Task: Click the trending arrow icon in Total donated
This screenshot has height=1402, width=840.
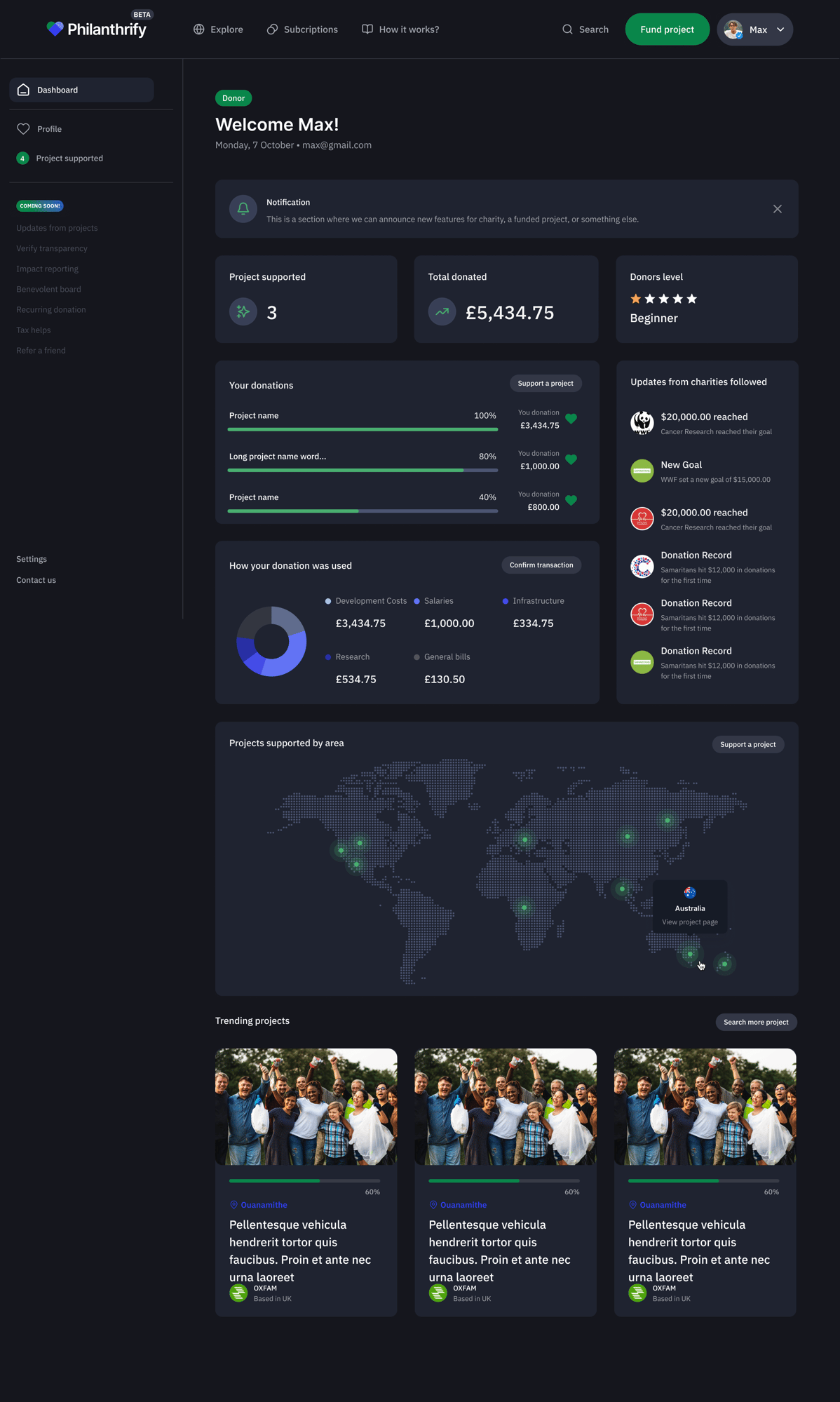Action: [x=442, y=312]
